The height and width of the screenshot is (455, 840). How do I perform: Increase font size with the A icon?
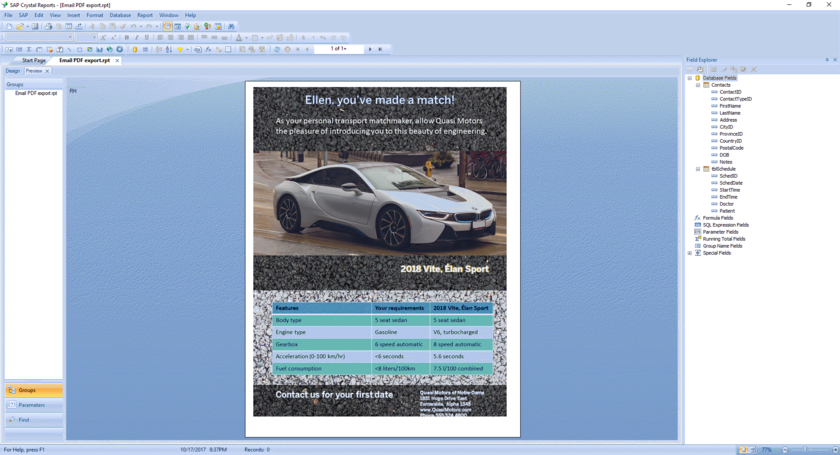click(x=103, y=38)
